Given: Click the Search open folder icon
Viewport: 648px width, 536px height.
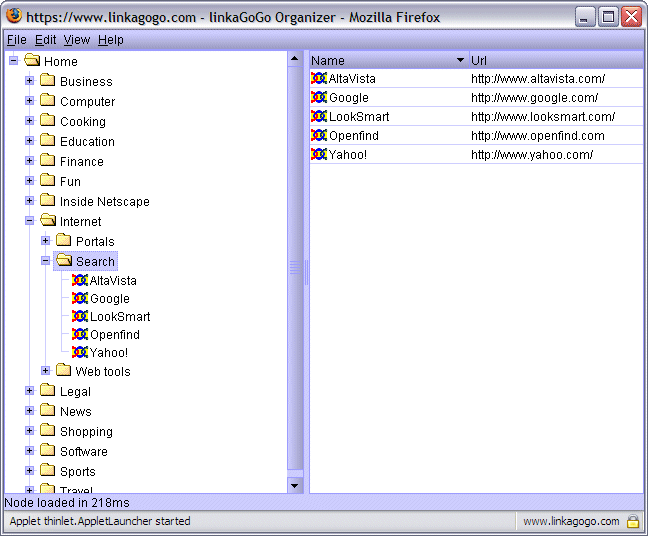Looking at the screenshot, I should [64, 260].
